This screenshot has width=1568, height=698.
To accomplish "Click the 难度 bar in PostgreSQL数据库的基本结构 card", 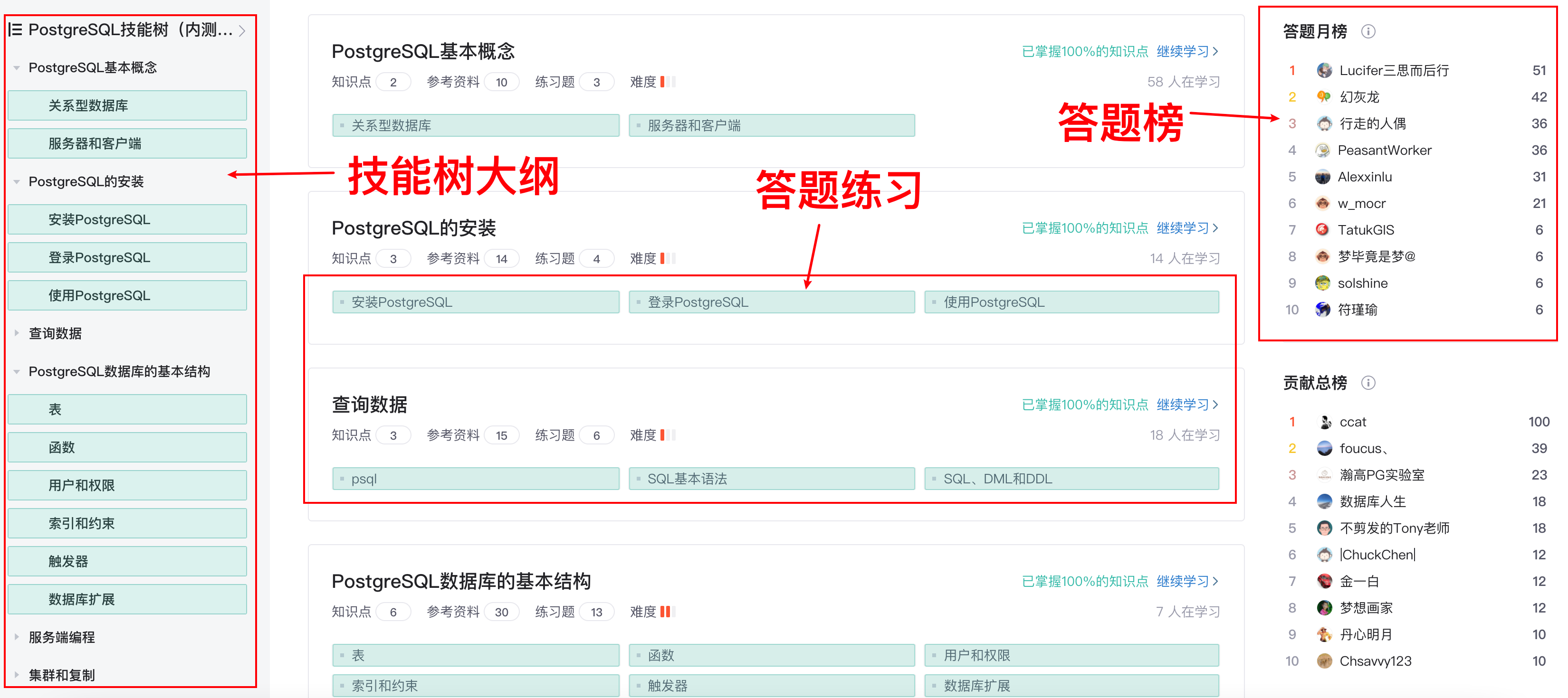I will coord(668,611).
